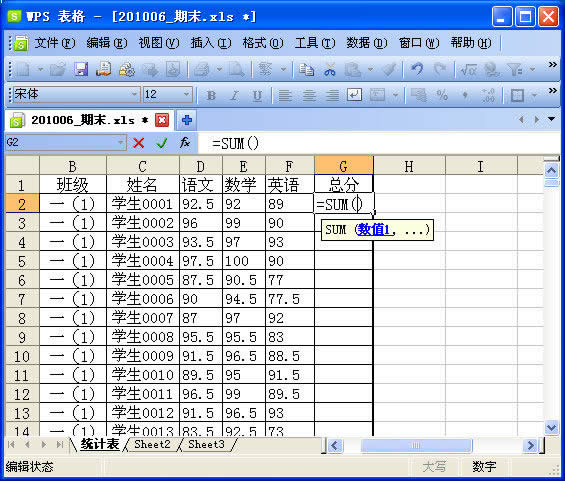Cancel formula entry with red X
This screenshot has width=565, height=481.
point(139,143)
